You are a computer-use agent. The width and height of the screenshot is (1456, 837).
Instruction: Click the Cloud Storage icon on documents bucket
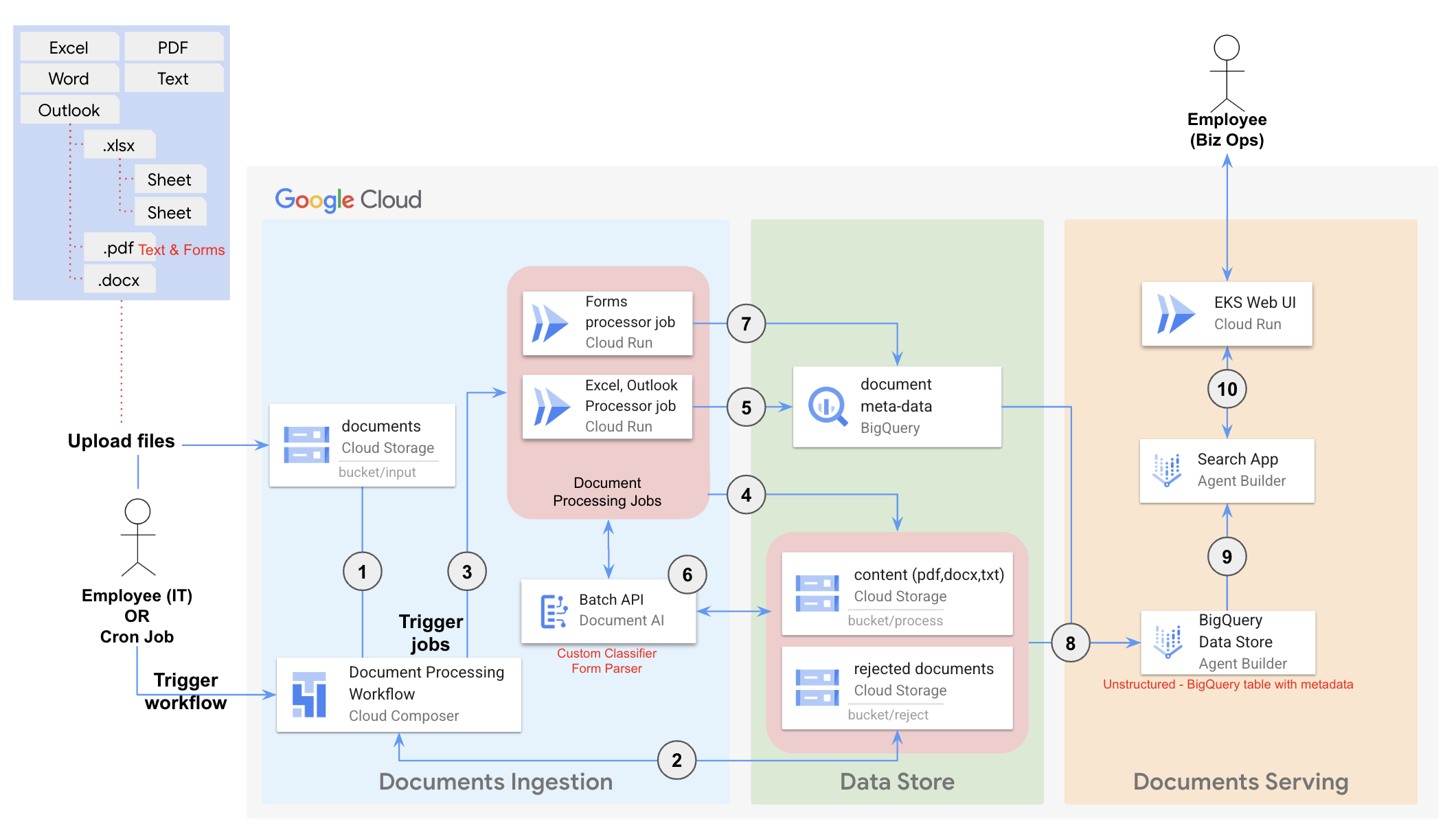tap(306, 445)
